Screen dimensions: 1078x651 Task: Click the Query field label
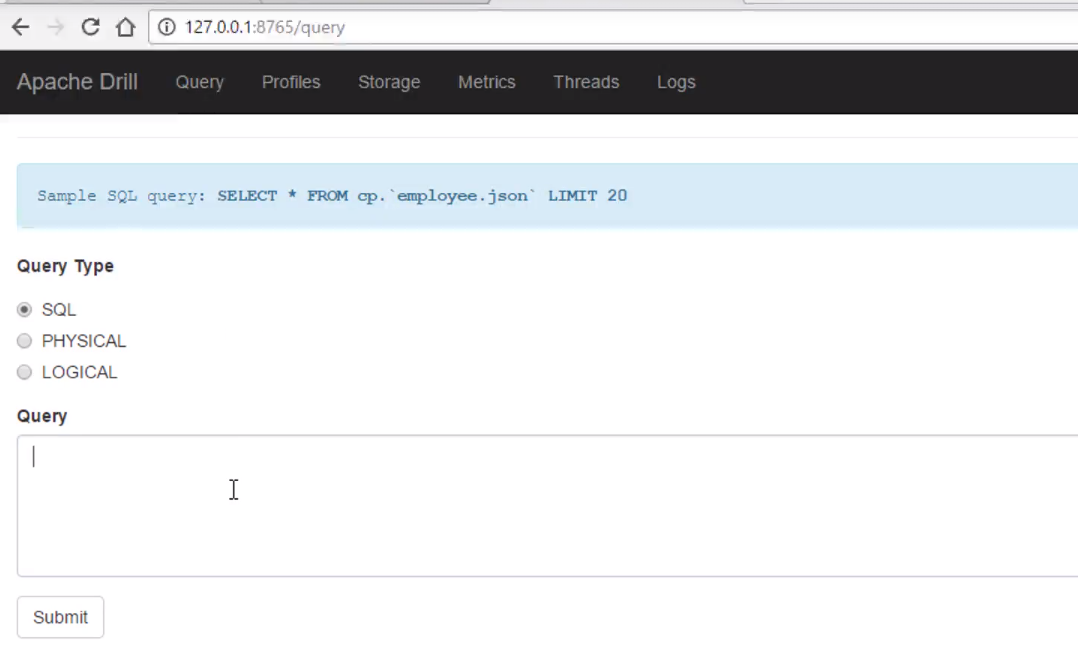(42, 416)
